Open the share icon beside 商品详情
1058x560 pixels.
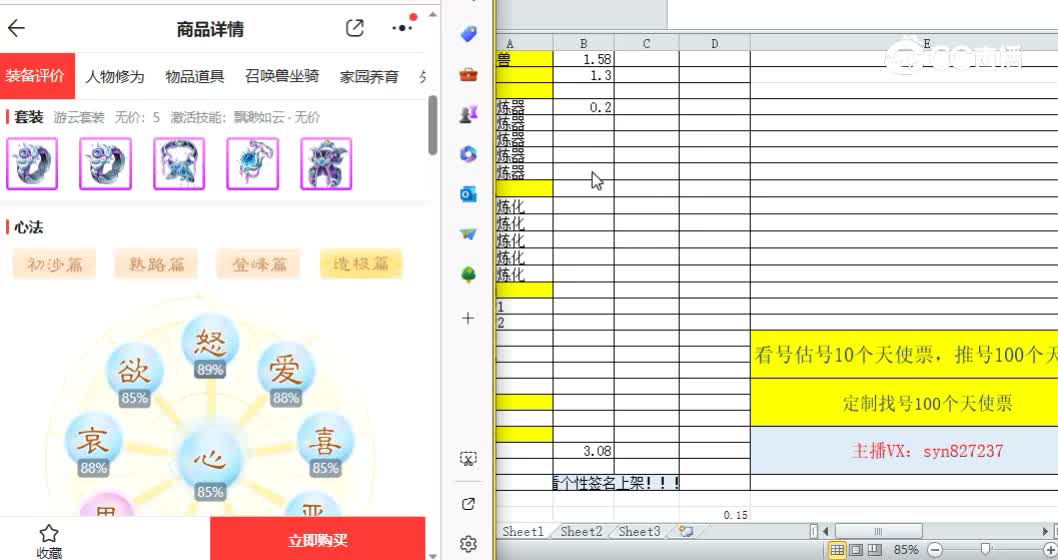coord(355,28)
